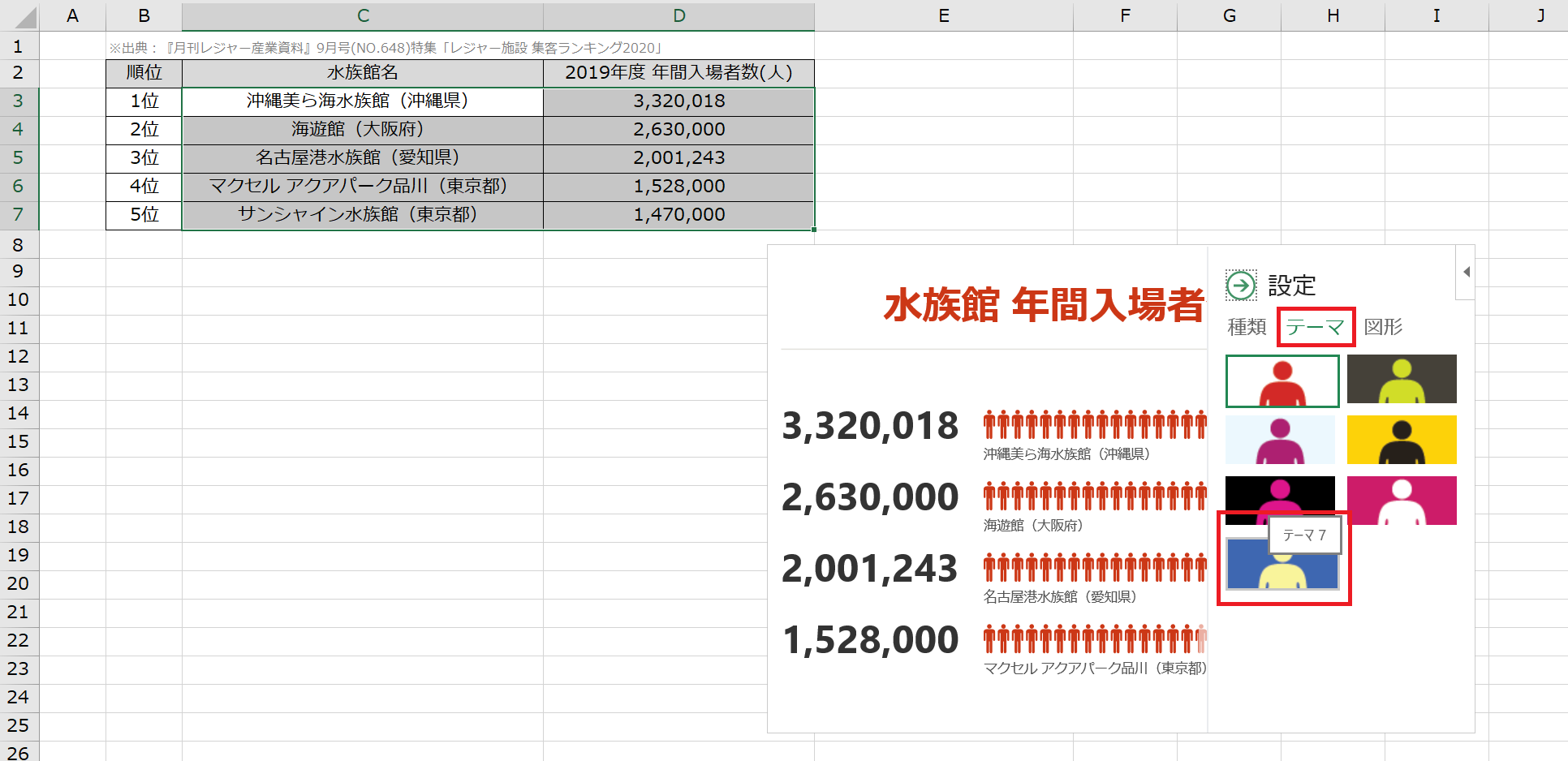Click the 2019年度 年間入場者数(人) header cell
Screen dimensions: 1568x761
[679, 73]
